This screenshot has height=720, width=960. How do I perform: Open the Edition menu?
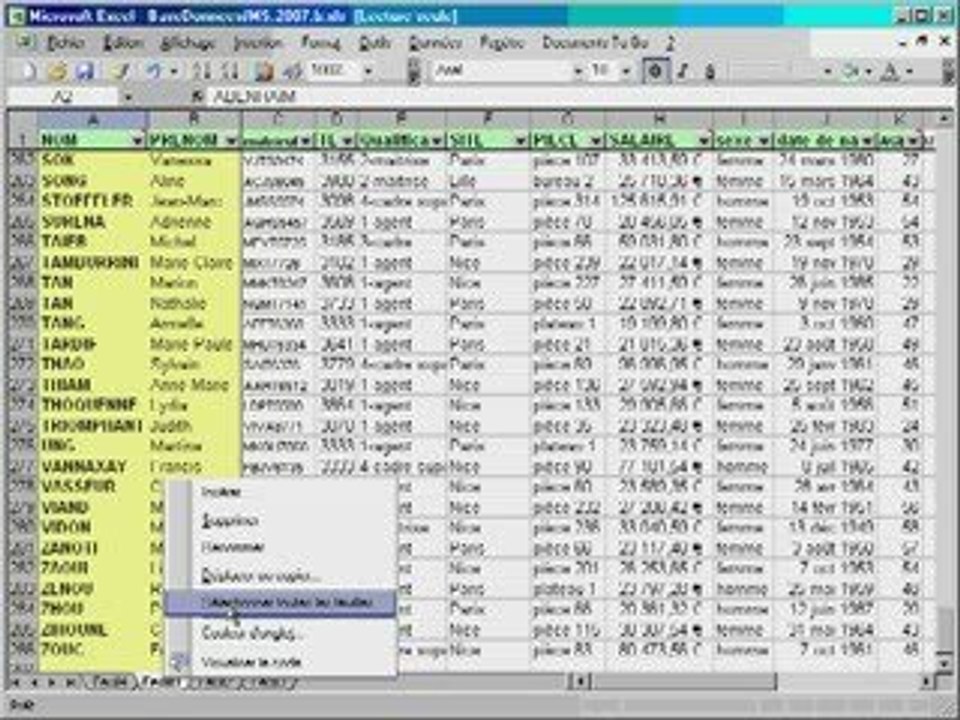click(123, 43)
